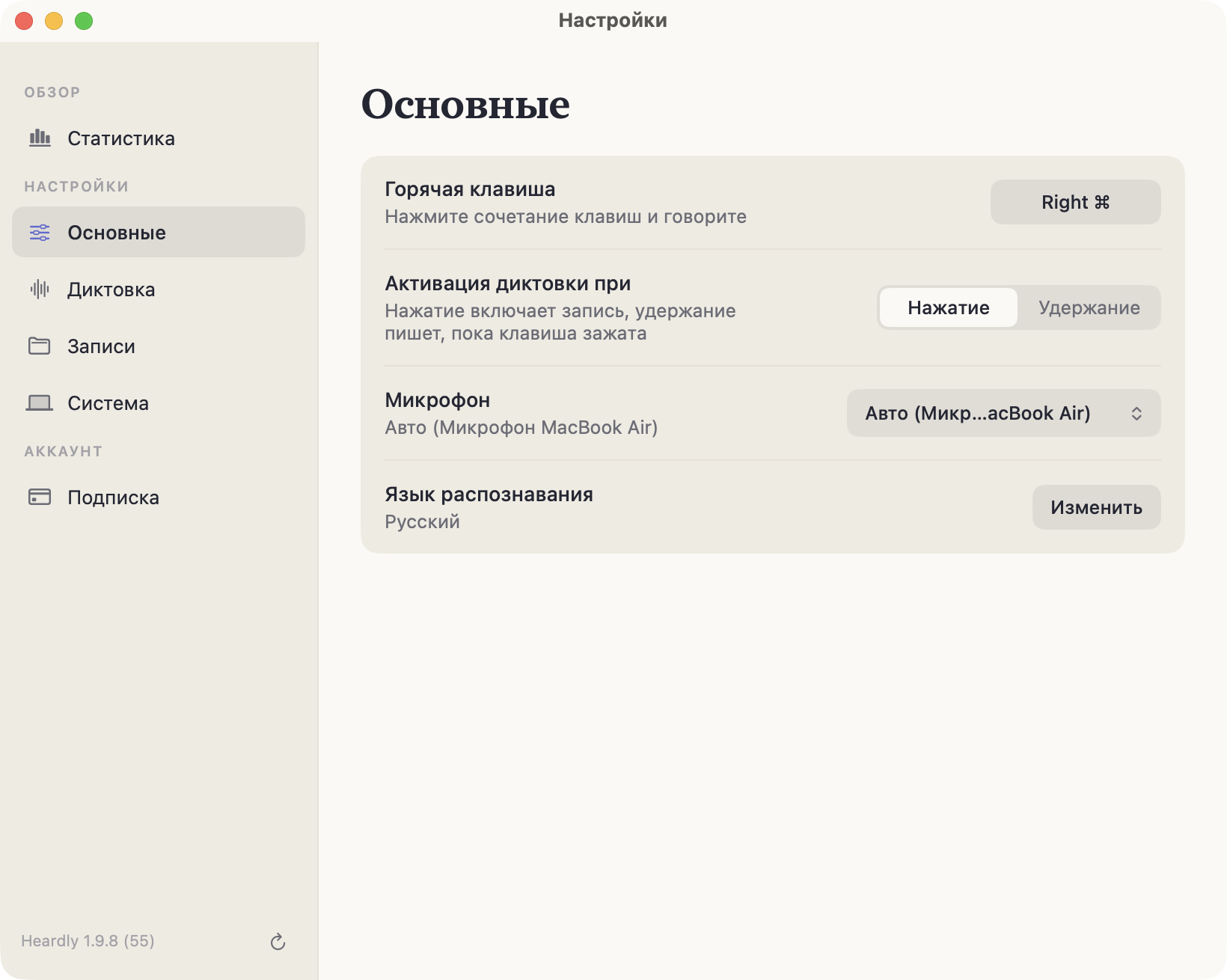The width and height of the screenshot is (1227, 980).
Task: Click the Активация диктовки при label
Action: tap(508, 284)
